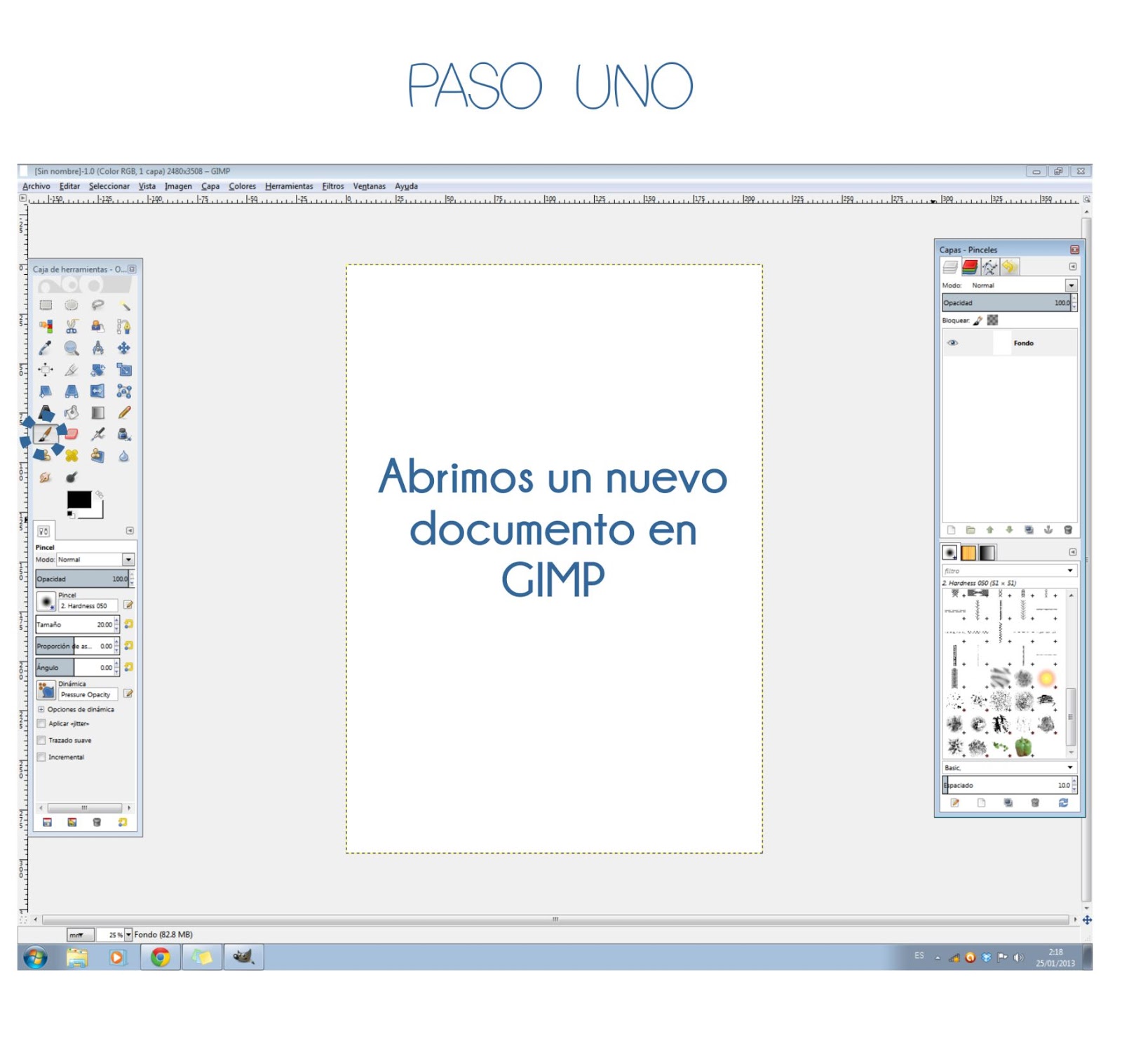Select the Blur/Sharpen droplet tool
1122x1064 pixels.
pos(124,456)
